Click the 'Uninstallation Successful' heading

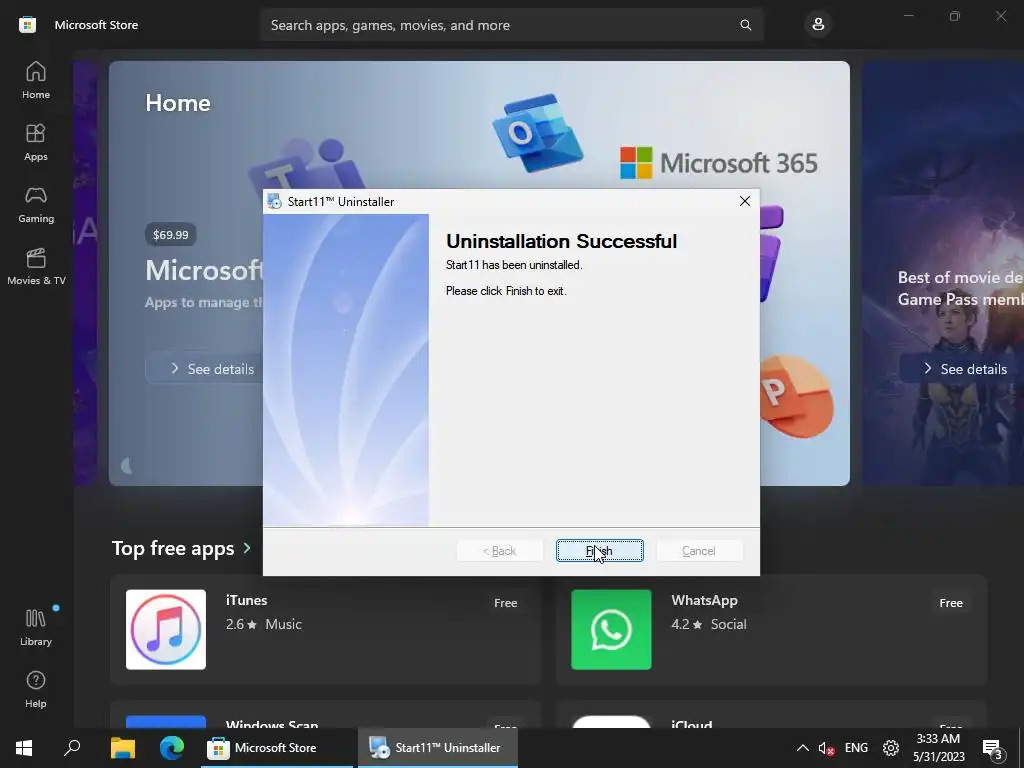561,241
